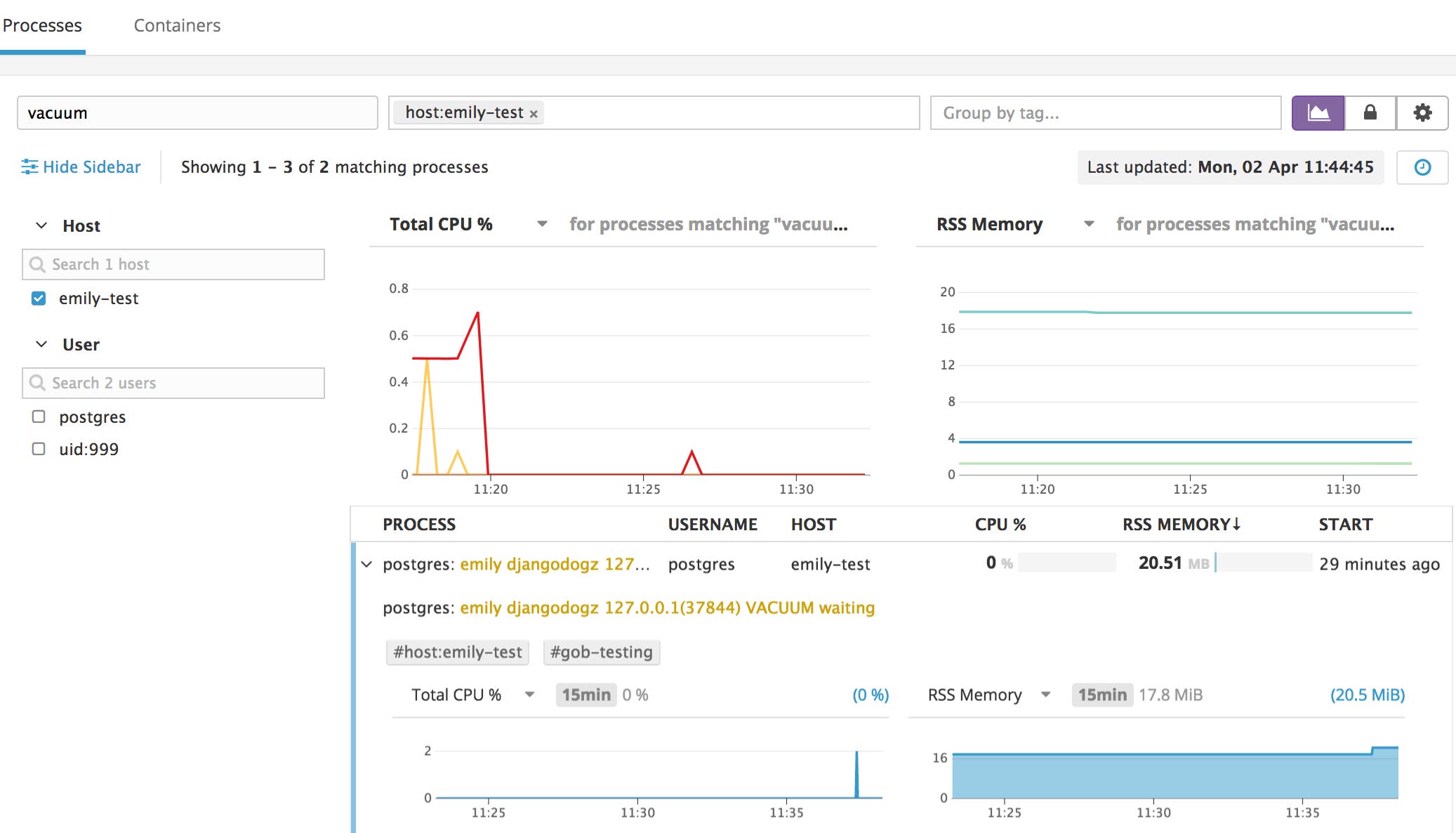
Task: Click the history clock icon beside Last updated
Action: point(1422,167)
